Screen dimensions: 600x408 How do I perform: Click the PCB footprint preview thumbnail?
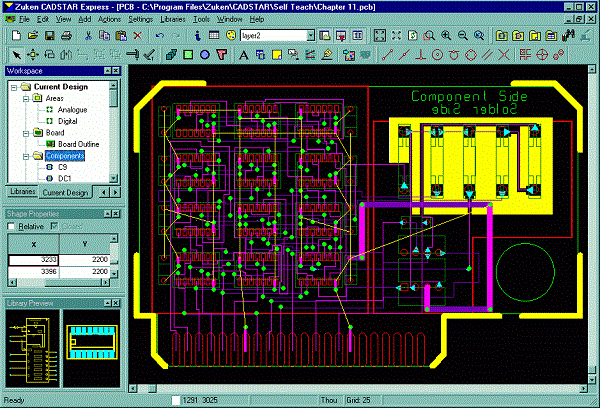coord(91,349)
